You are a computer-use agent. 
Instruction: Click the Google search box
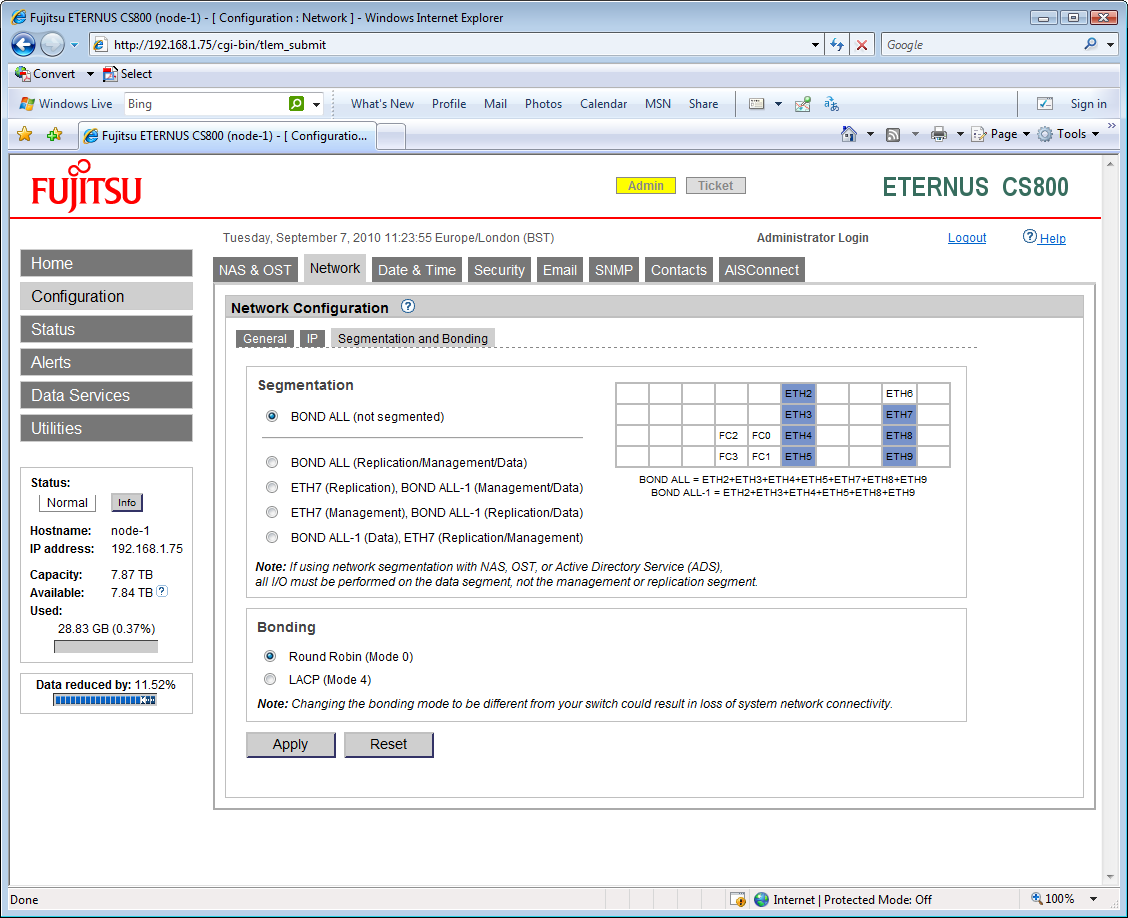click(982, 45)
